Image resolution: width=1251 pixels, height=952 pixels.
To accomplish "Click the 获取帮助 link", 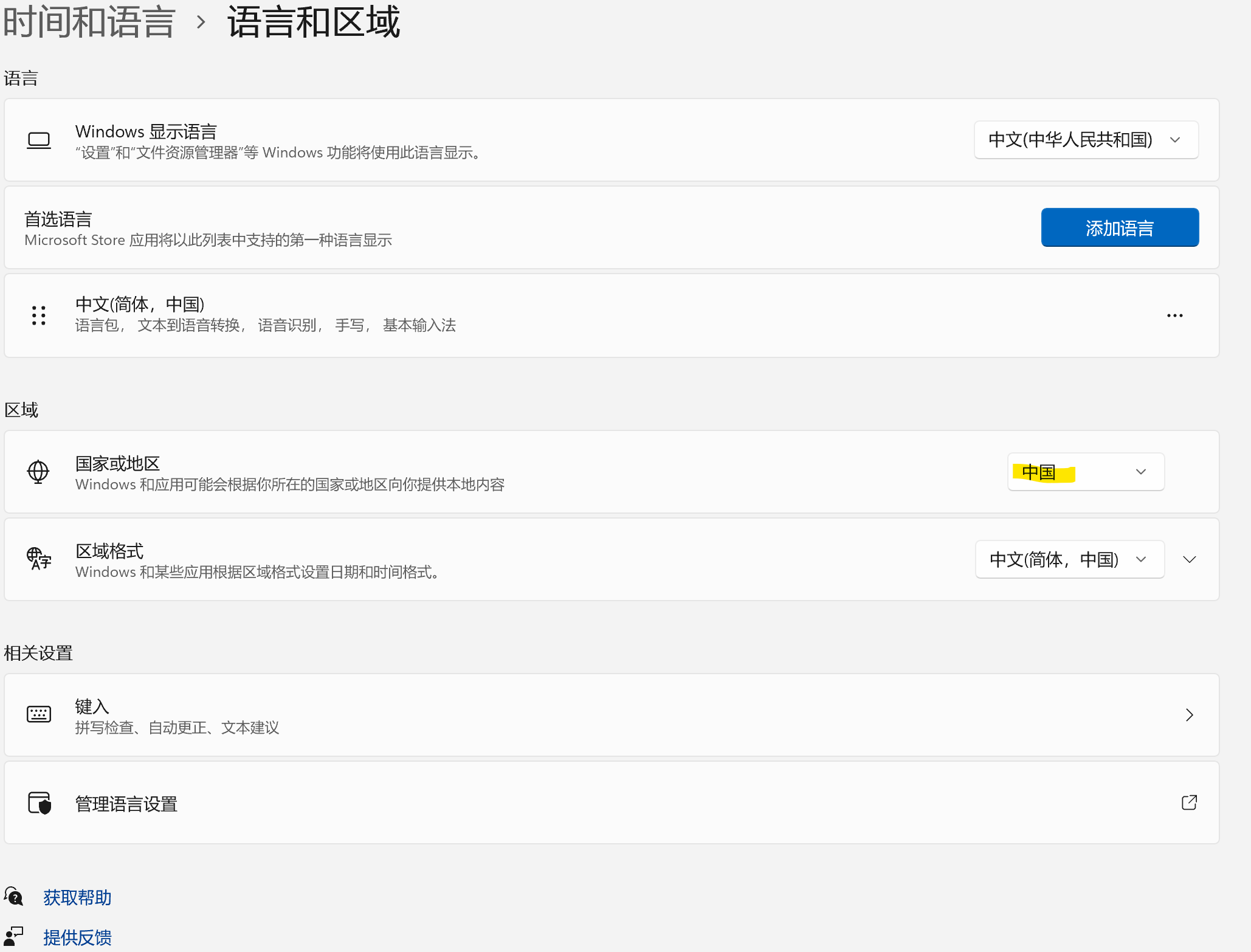I will [x=77, y=897].
